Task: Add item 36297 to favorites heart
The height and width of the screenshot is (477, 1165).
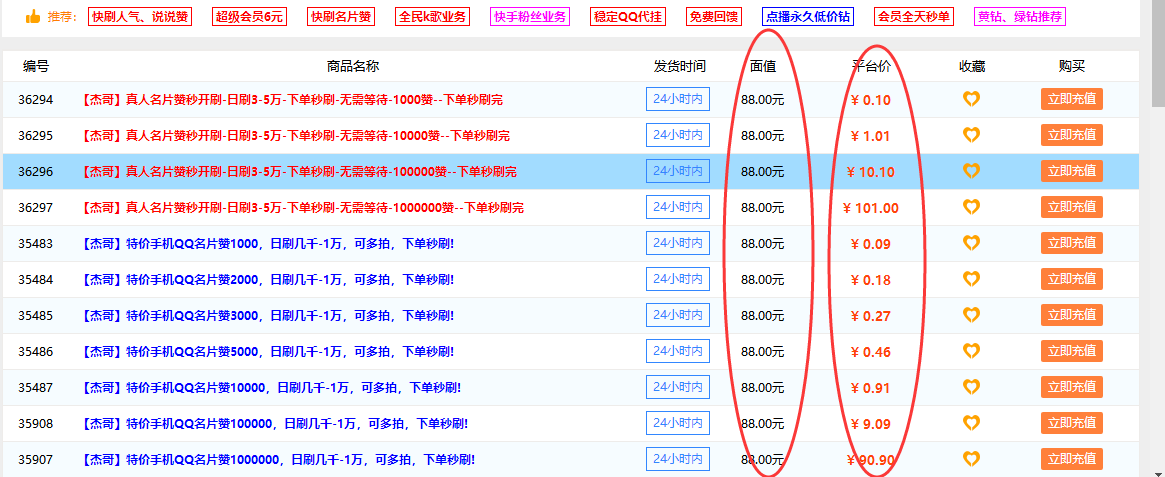Action: [971, 207]
